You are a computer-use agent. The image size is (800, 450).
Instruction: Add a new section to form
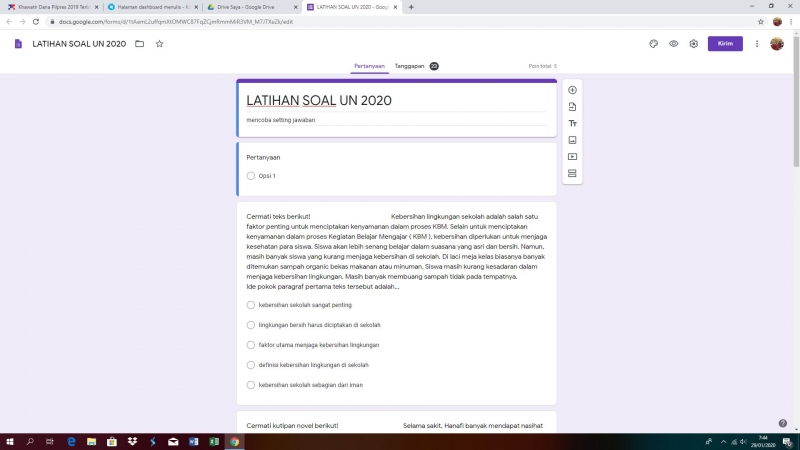(x=572, y=173)
